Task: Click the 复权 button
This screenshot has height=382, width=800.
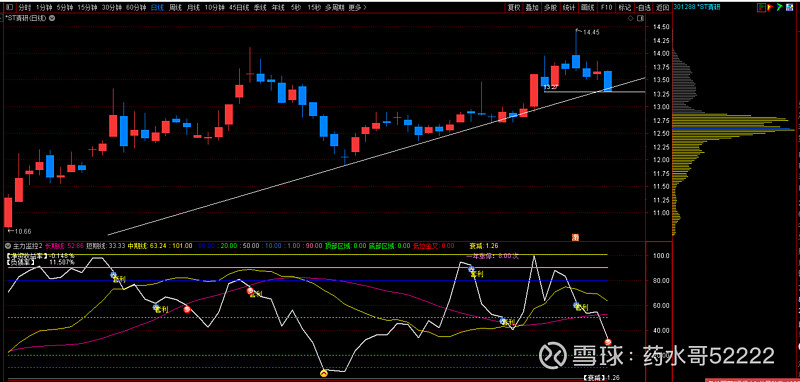Action: point(513,7)
